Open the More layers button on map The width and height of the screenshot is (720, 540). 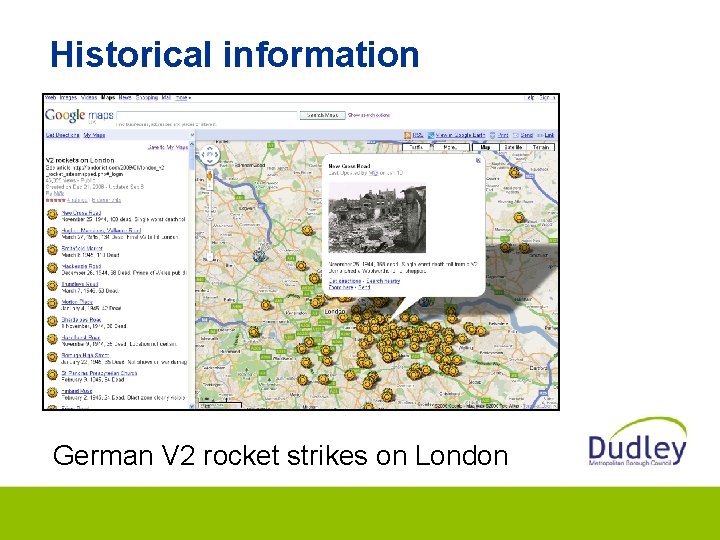(450, 147)
